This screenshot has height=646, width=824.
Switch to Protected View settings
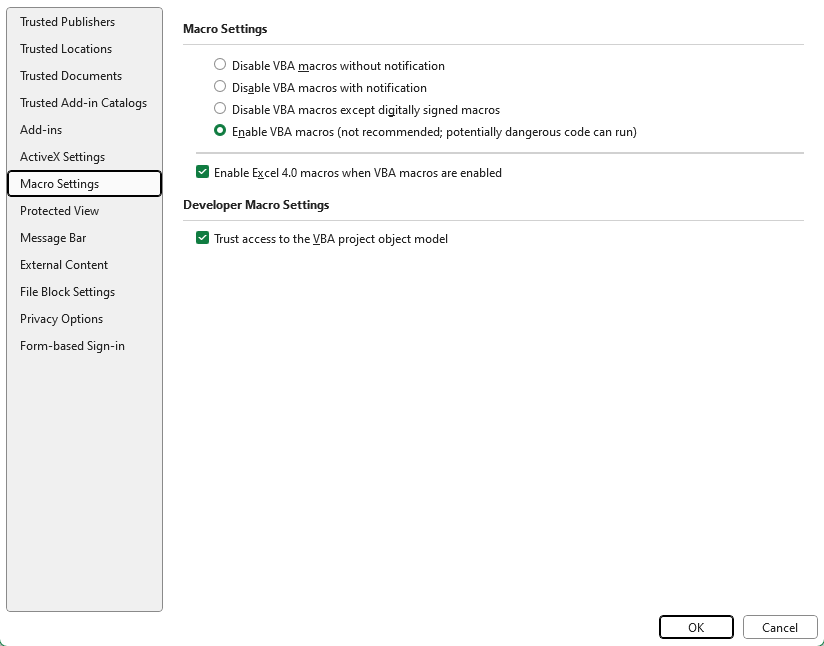click(60, 211)
